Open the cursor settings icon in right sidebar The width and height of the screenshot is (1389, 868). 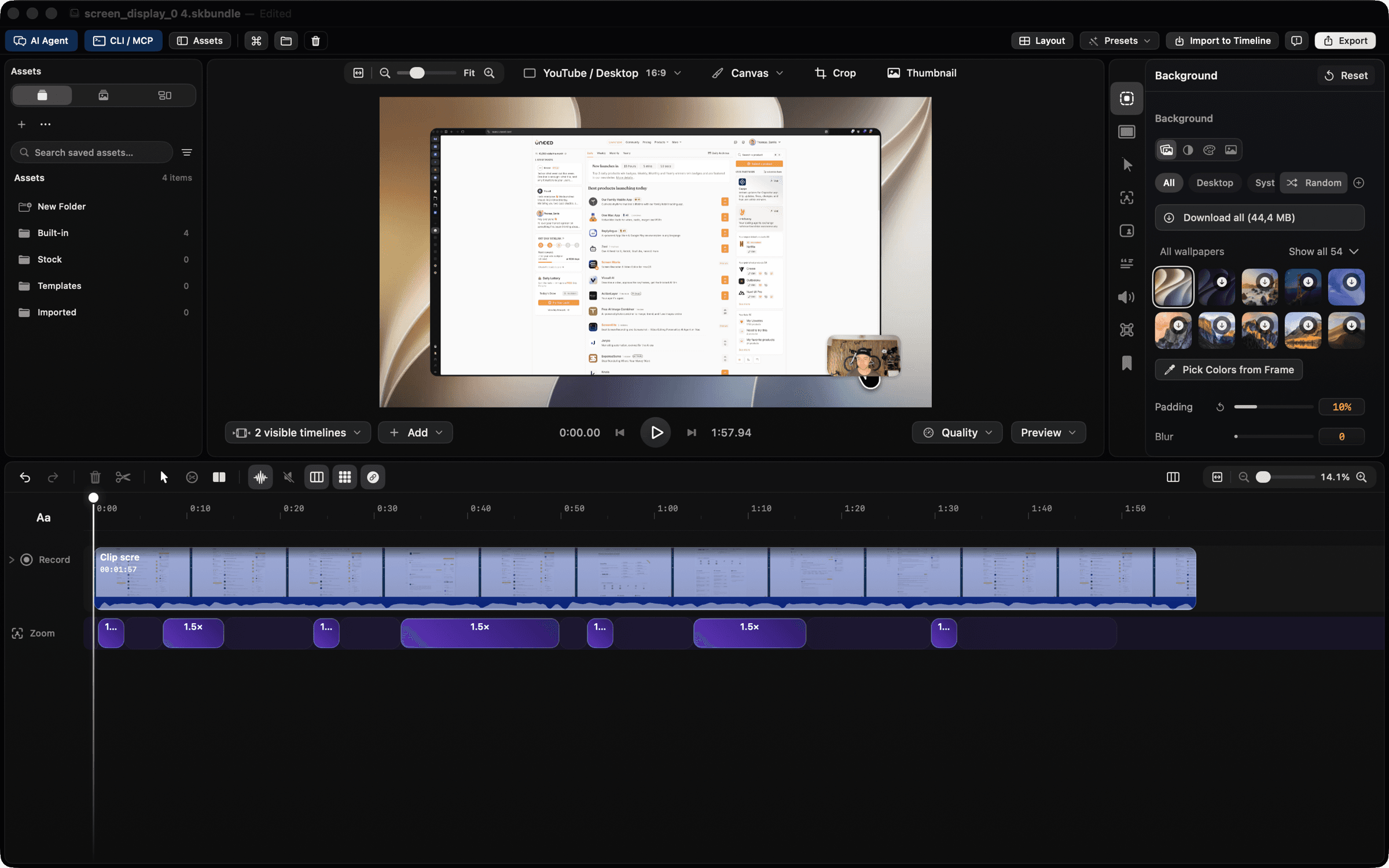click(x=1127, y=165)
